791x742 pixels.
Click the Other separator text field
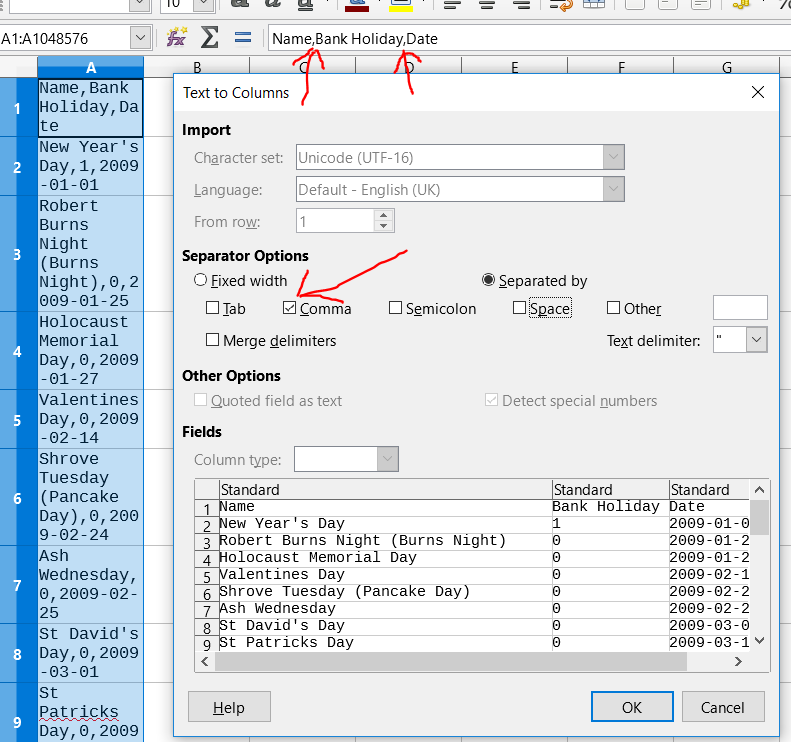(x=740, y=308)
